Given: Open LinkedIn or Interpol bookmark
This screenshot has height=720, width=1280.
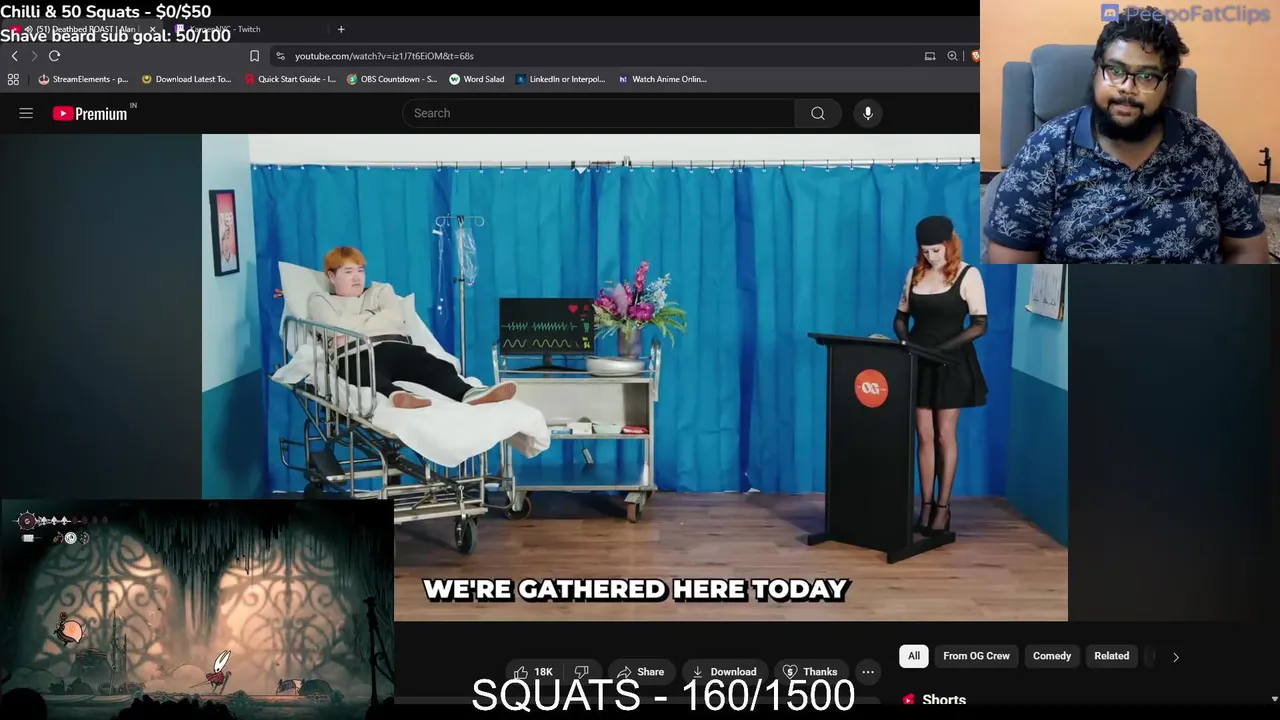Looking at the screenshot, I should pos(560,79).
